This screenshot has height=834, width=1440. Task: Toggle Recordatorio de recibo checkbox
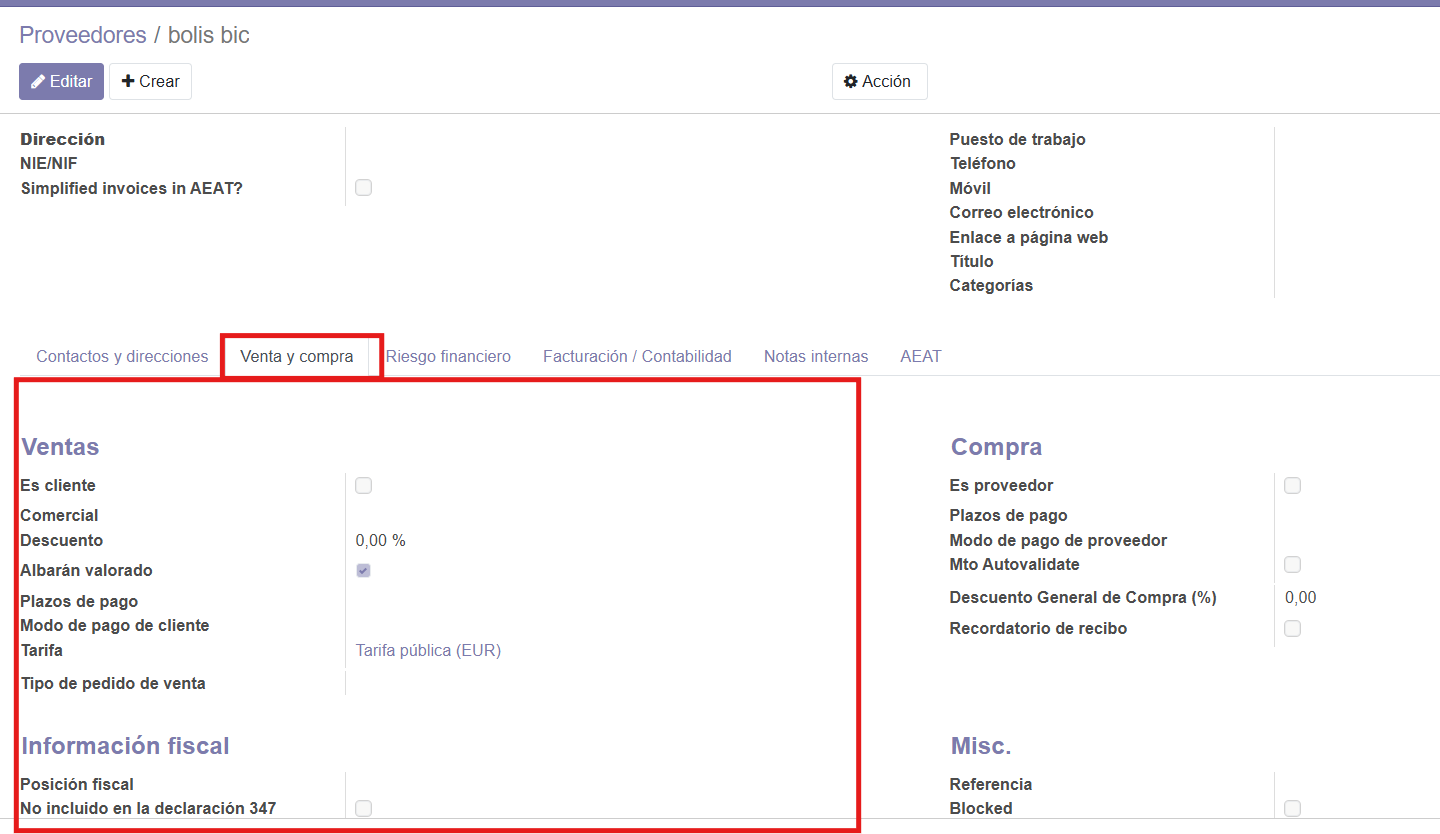(1292, 629)
